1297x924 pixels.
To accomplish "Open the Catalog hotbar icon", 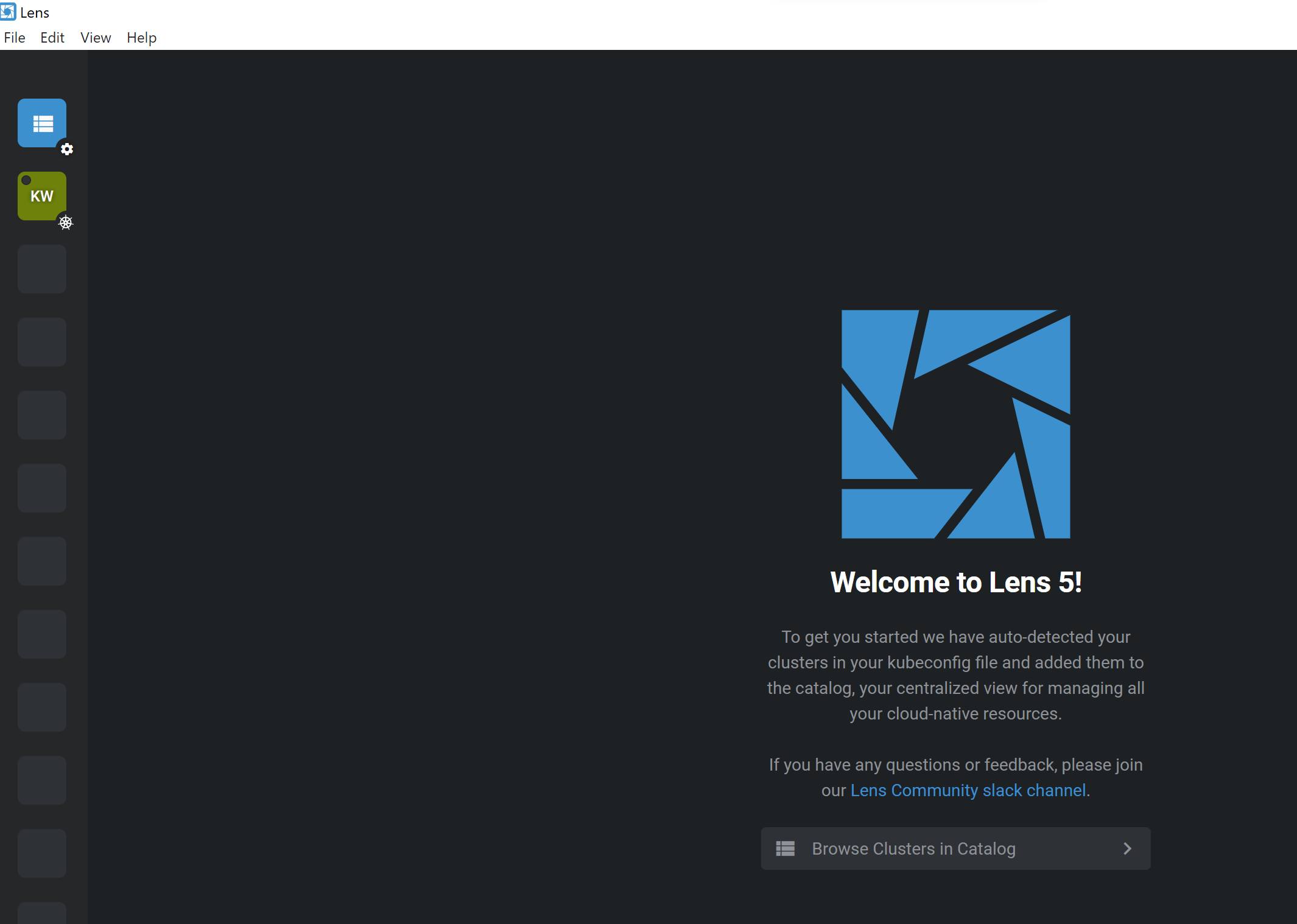I will pyautogui.click(x=42, y=123).
